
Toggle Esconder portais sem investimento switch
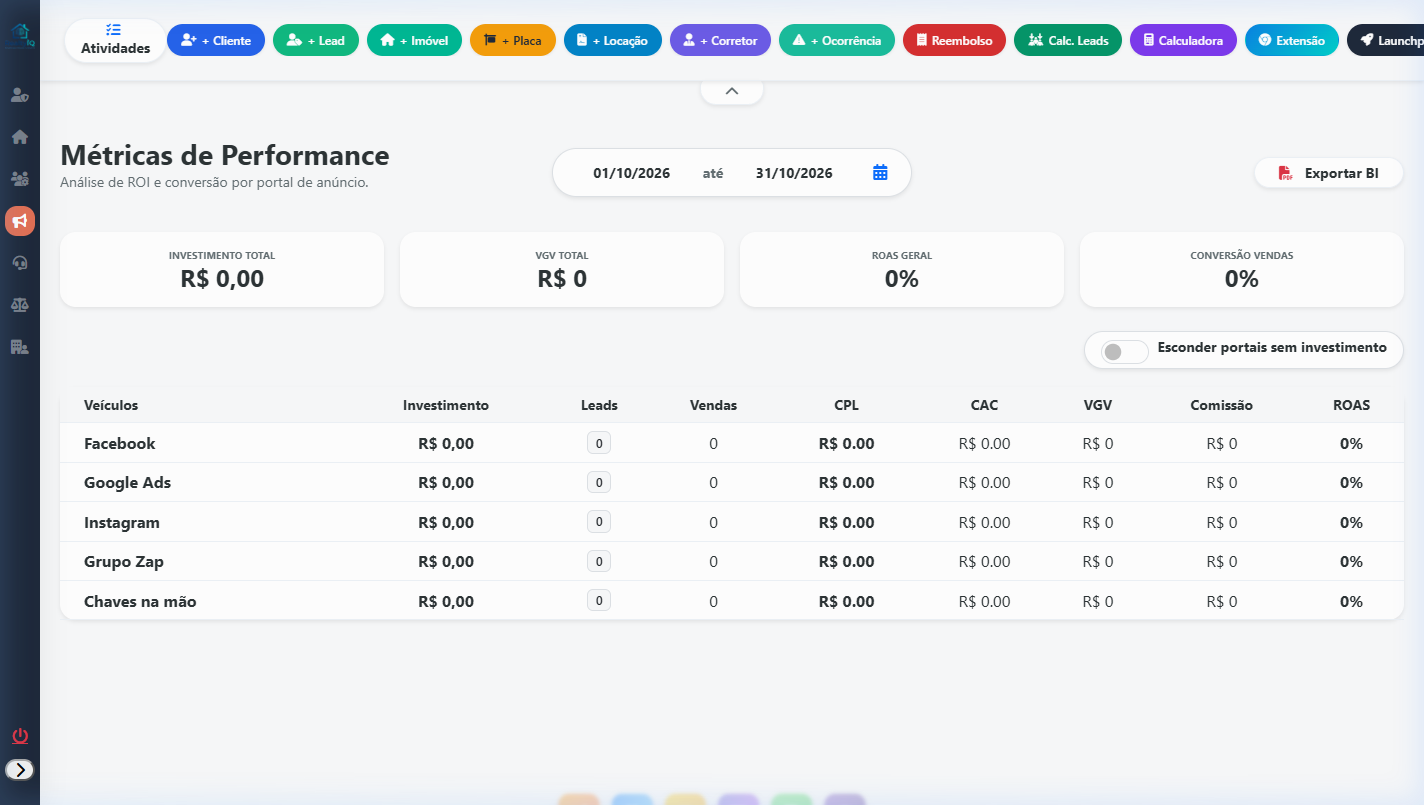[x=1124, y=352]
